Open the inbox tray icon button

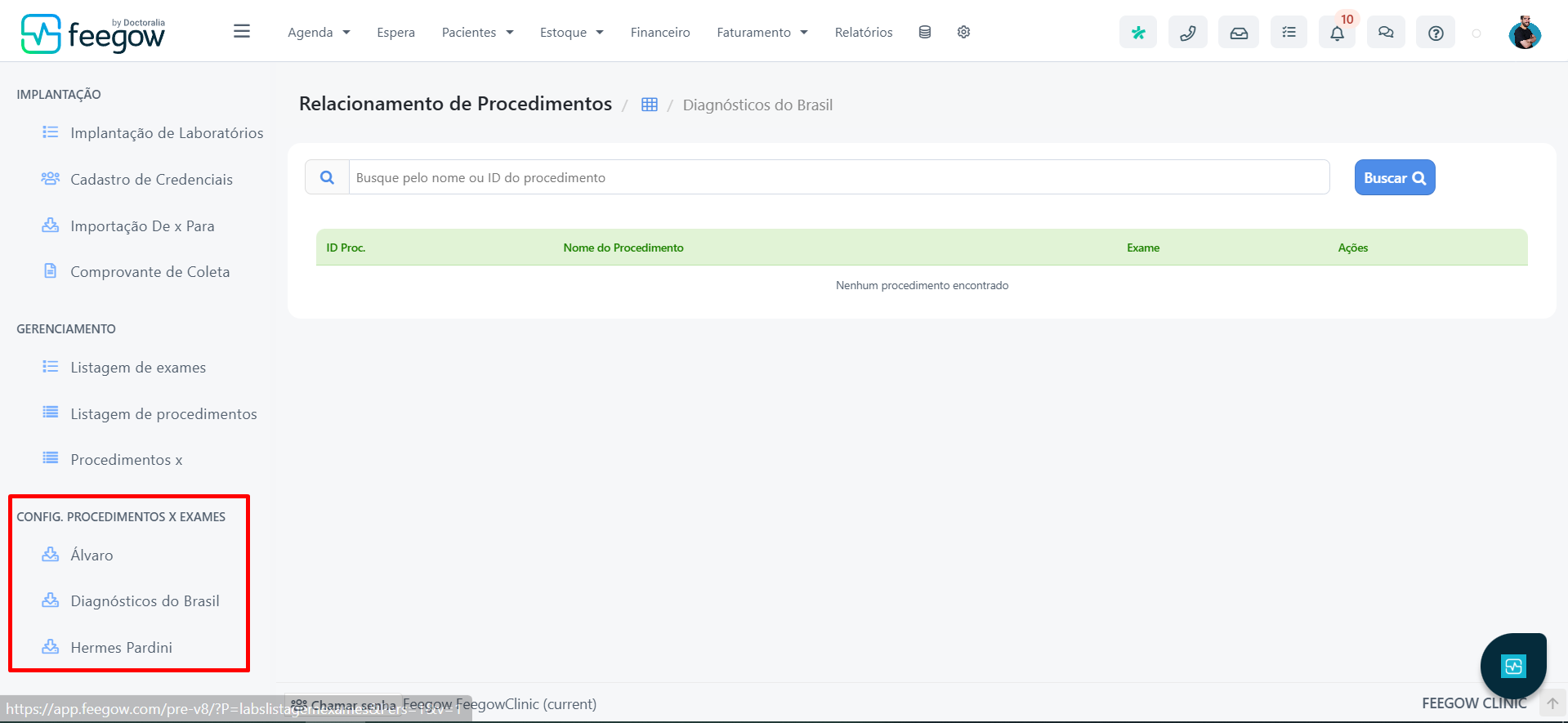point(1239,33)
